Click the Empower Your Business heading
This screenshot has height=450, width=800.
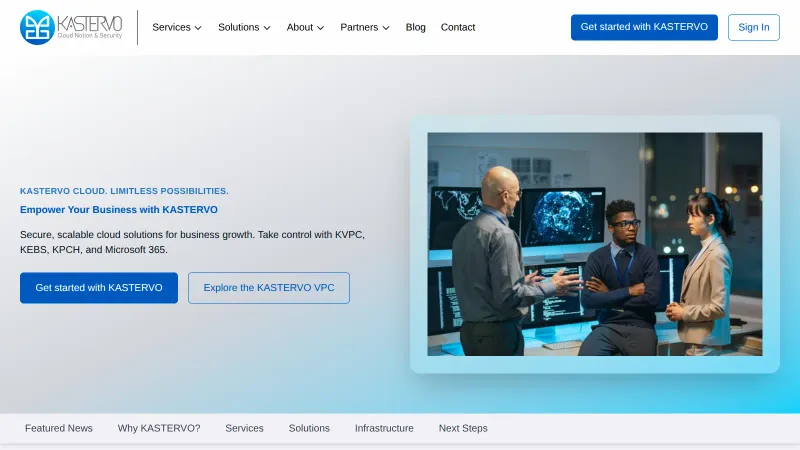[119, 210]
